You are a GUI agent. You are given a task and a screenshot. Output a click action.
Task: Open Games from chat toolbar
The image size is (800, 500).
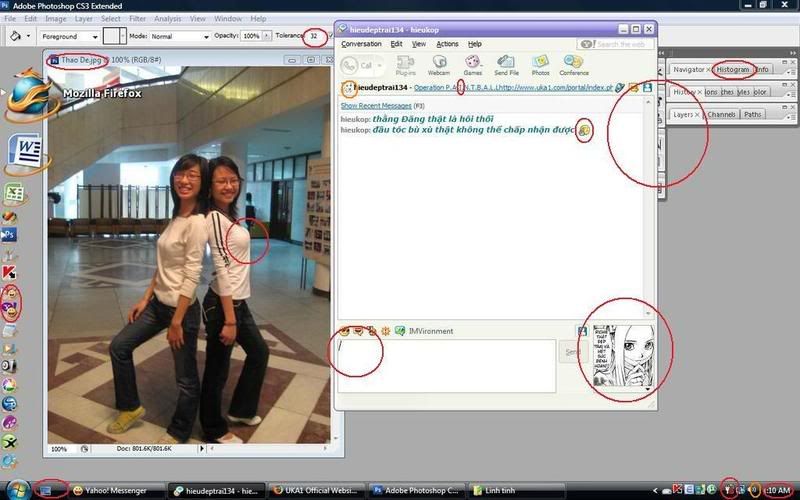click(x=472, y=65)
